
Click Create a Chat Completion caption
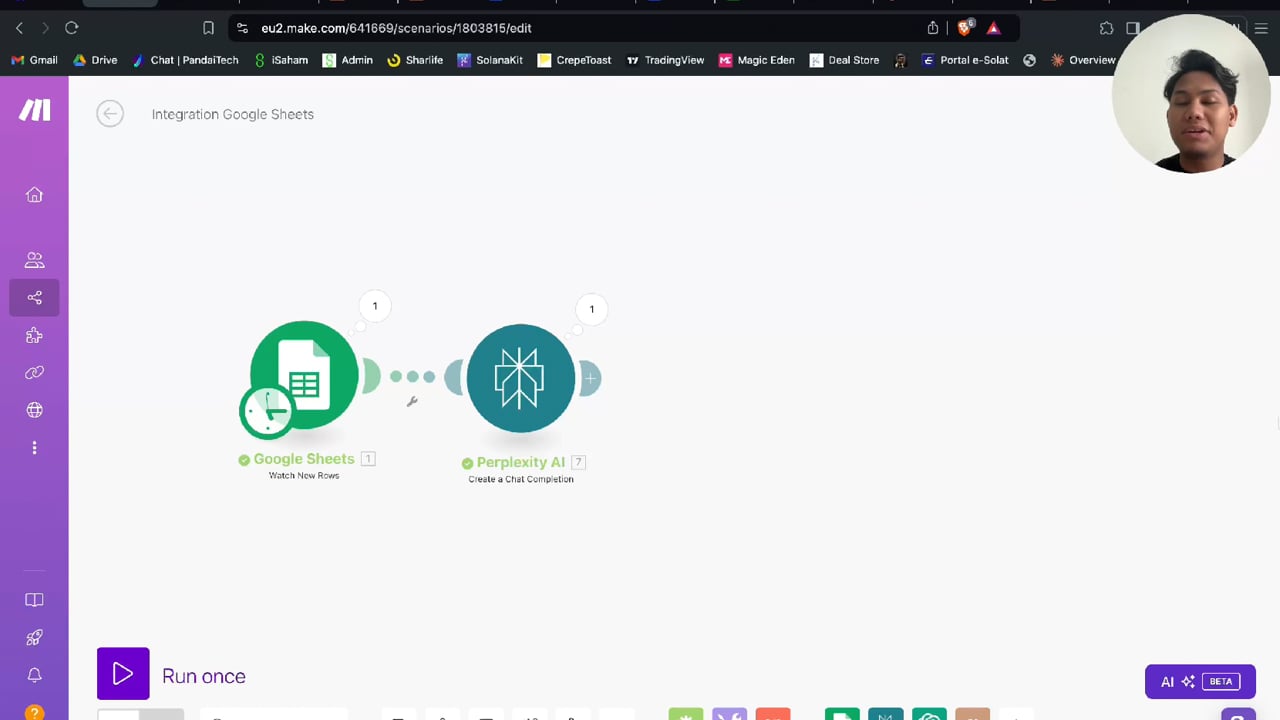pyautogui.click(x=521, y=479)
